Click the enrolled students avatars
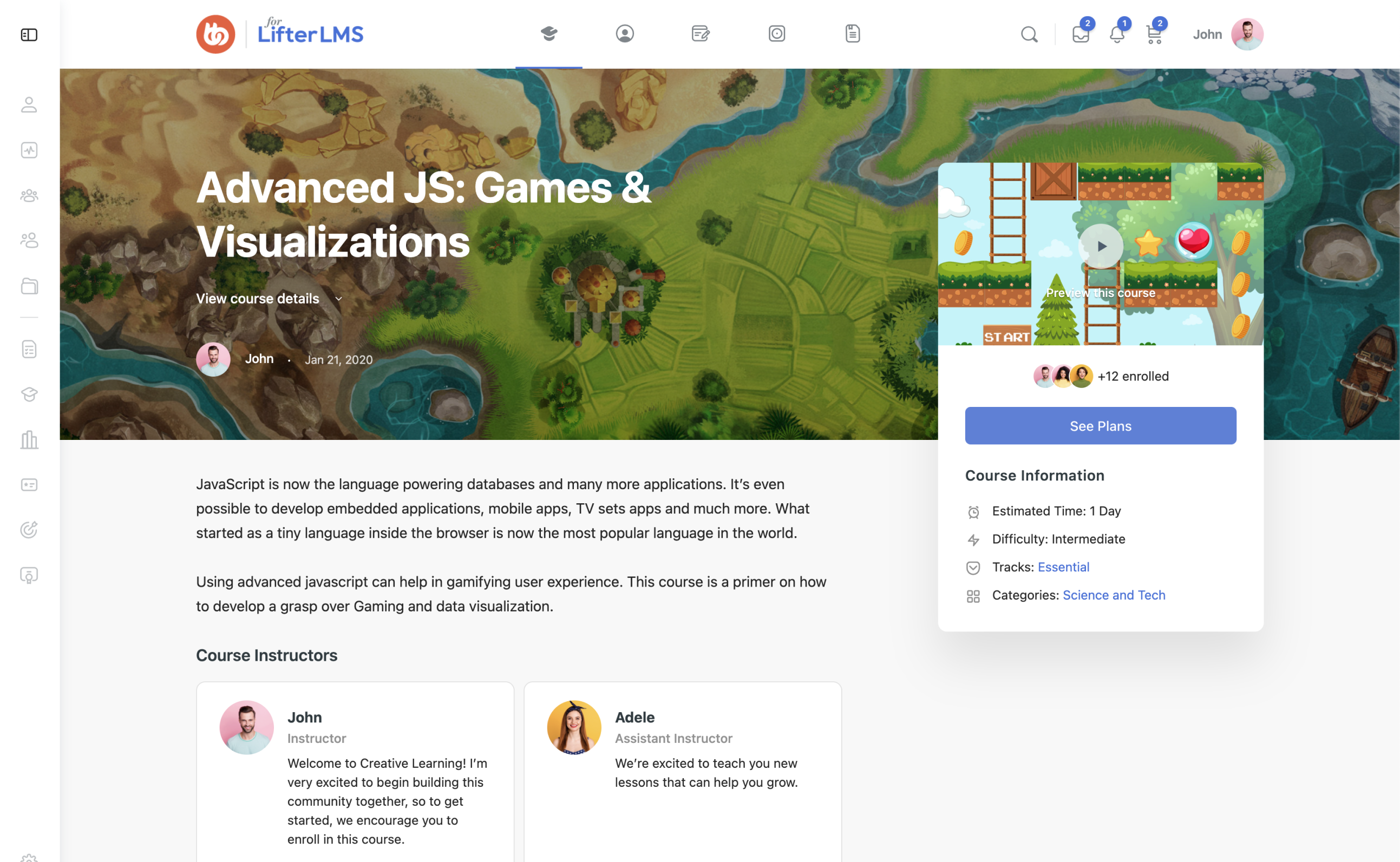Screen dimensions: 1400x862 1063,376
